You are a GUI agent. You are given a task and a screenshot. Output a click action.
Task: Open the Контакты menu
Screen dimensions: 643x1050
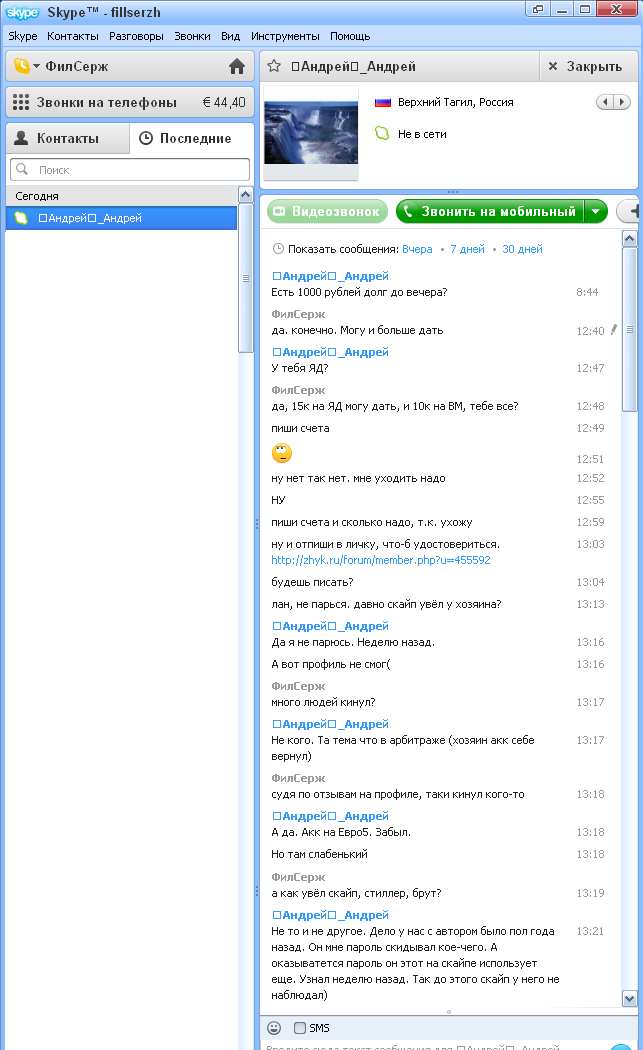coord(73,36)
